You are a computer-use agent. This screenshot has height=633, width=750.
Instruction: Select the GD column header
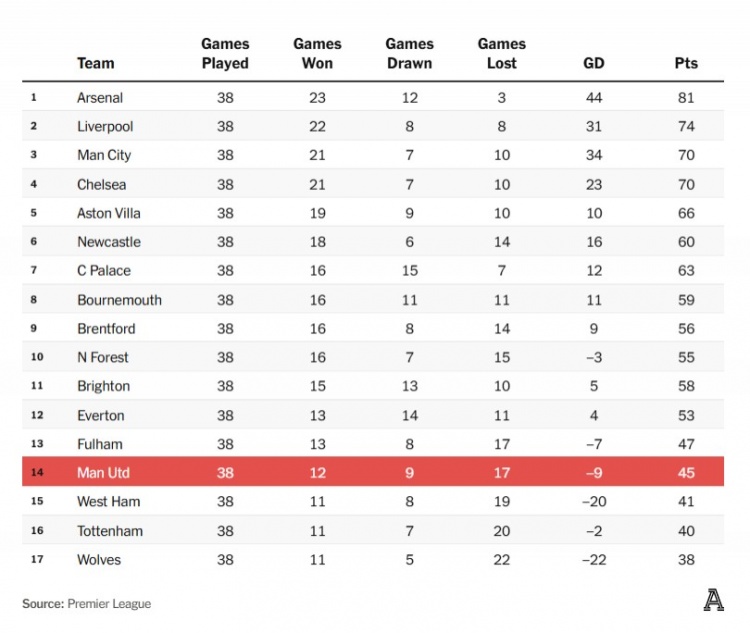(x=594, y=63)
